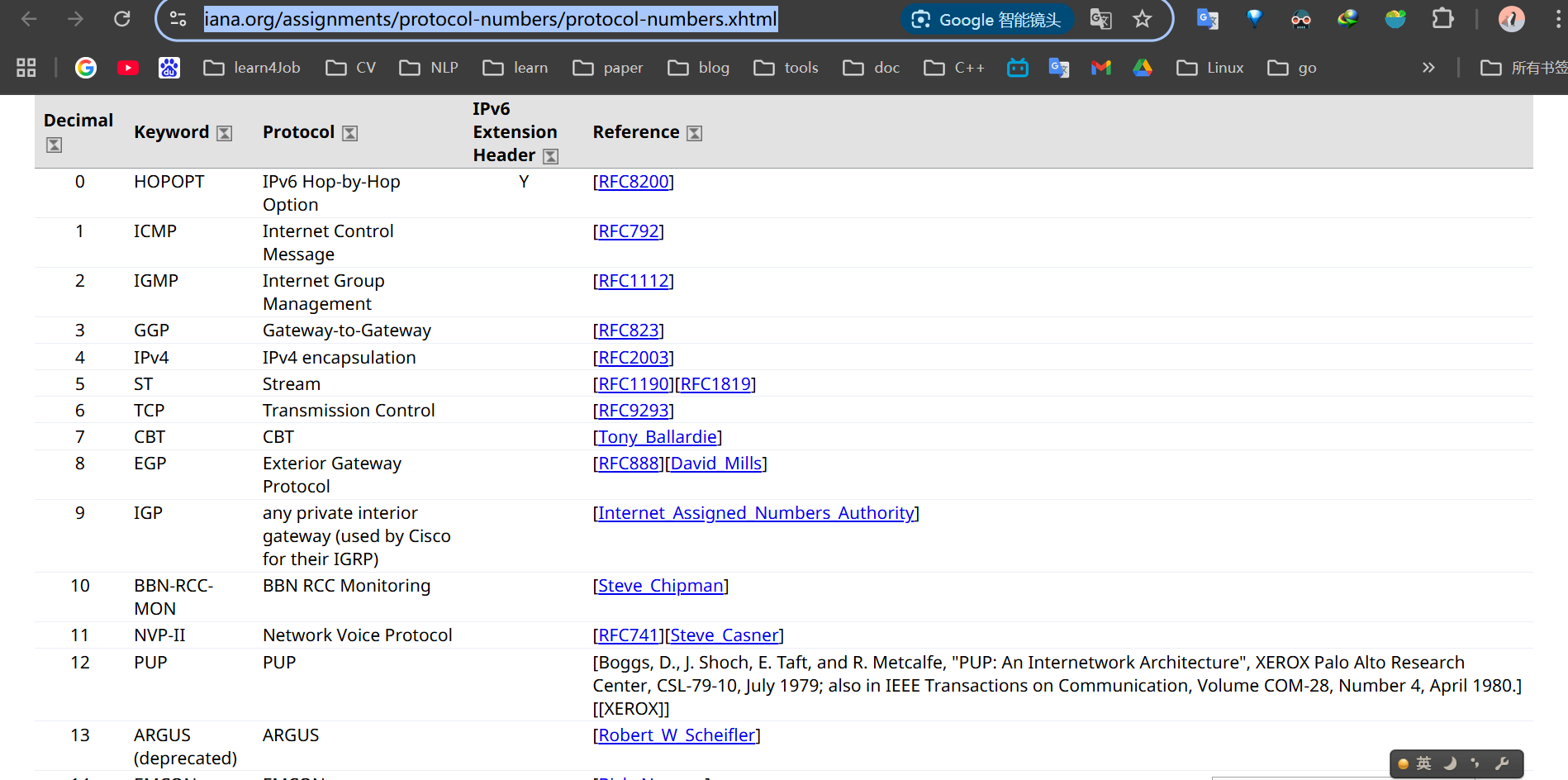1568x780 pixels.
Task: Open the all bookmarks folder
Action: point(1524,68)
